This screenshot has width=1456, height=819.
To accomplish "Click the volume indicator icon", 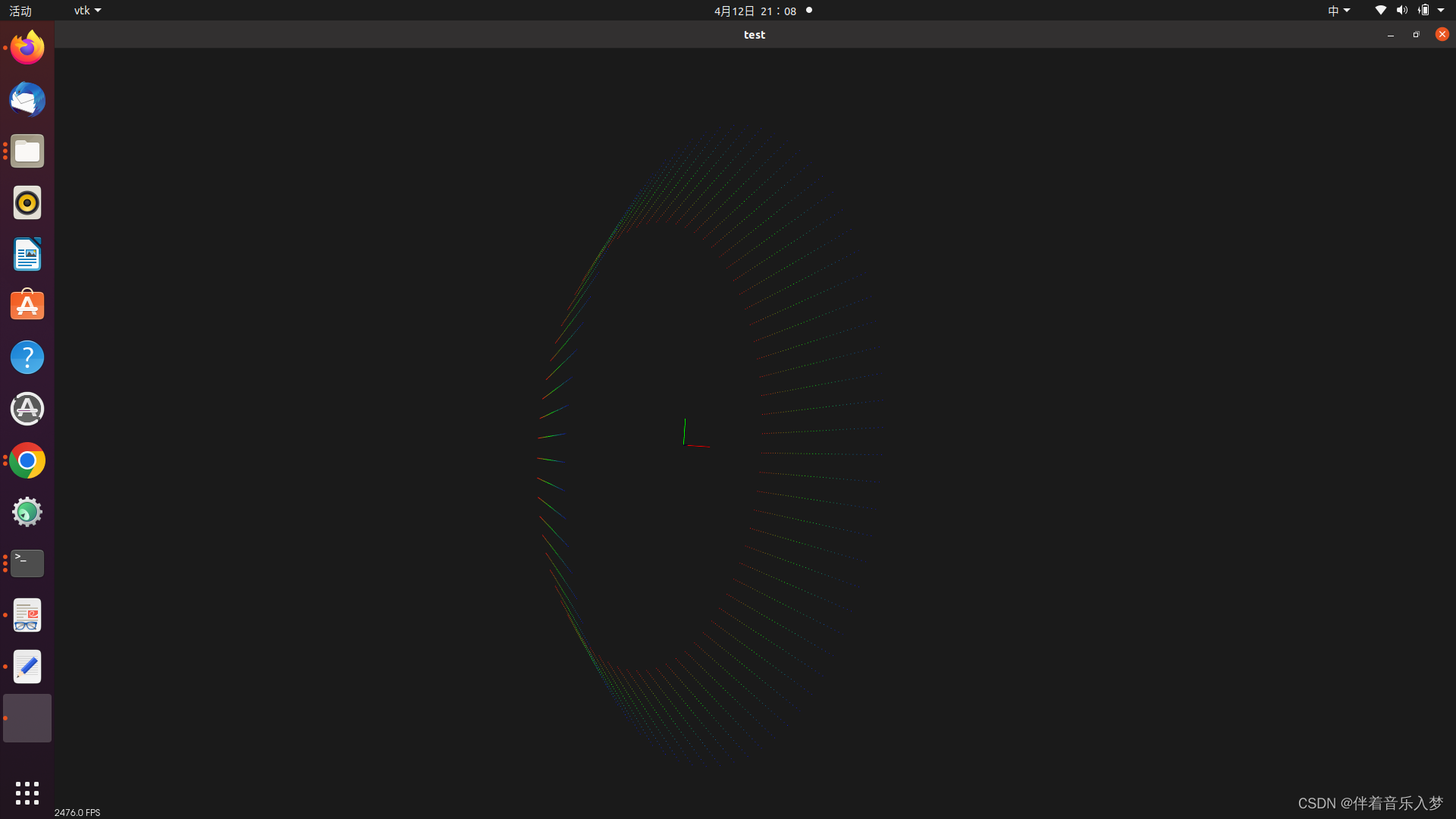I will (x=1401, y=11).
